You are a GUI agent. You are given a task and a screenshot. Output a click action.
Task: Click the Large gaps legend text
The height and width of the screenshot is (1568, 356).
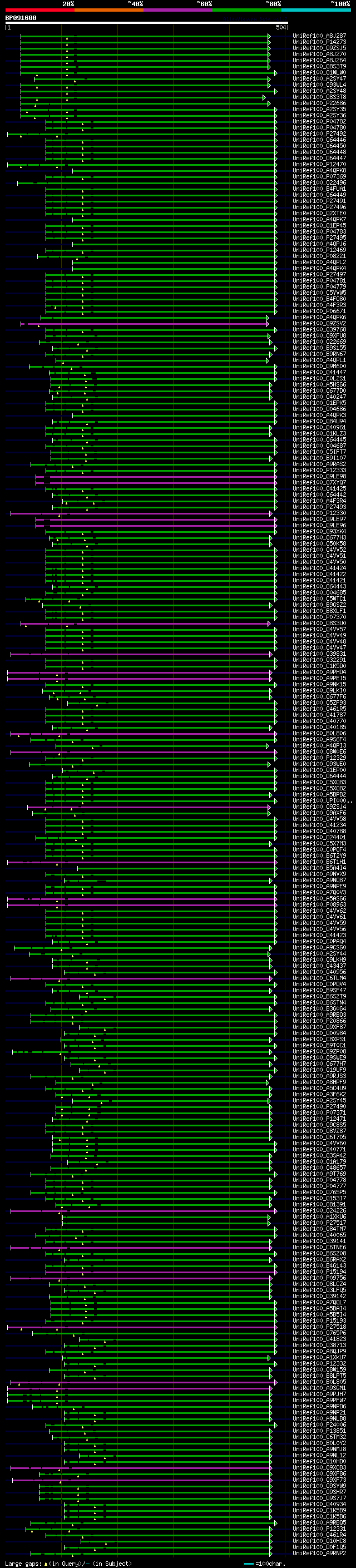click(68, 1563)
